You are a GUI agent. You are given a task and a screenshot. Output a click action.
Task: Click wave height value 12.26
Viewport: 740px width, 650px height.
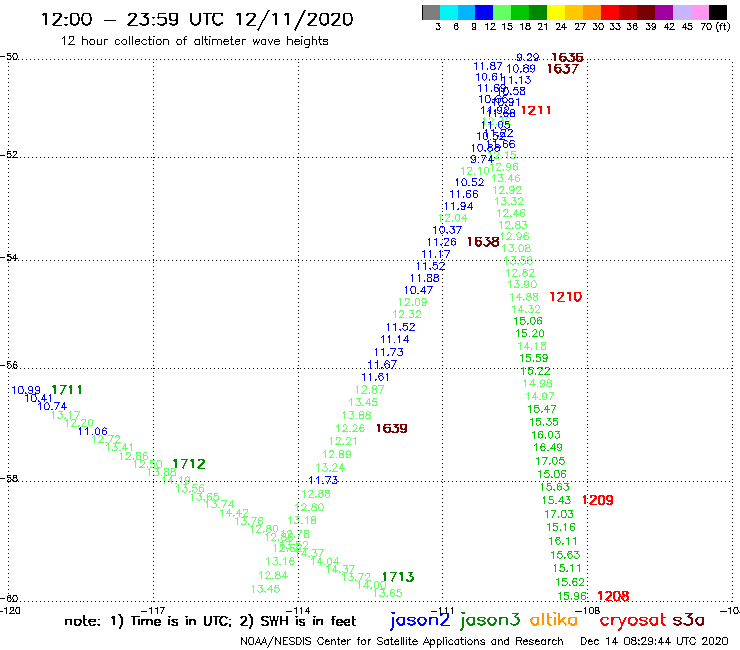[350, 428]
